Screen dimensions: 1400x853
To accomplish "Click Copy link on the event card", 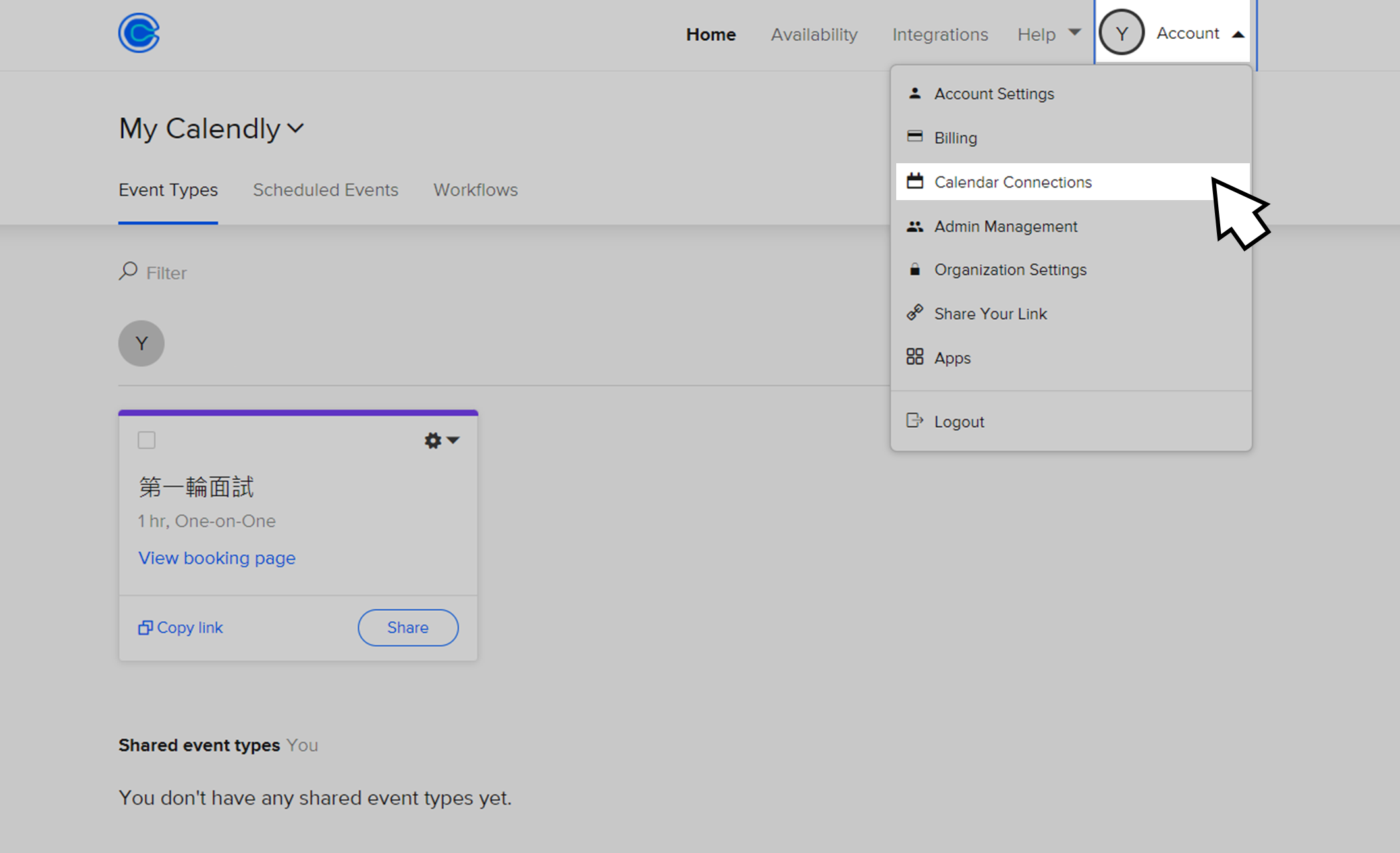I will [180, 628].
